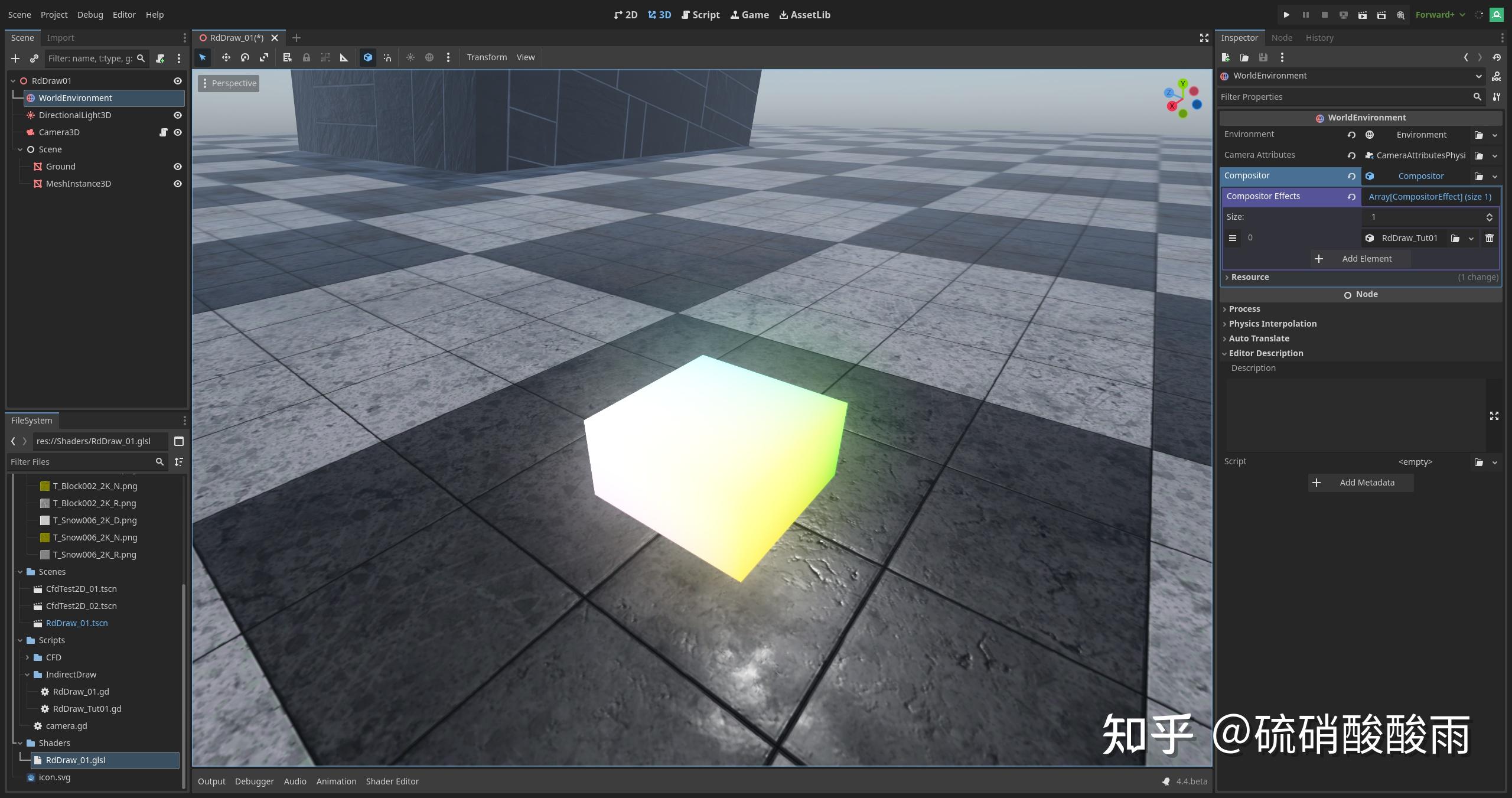This screenshot has height=798, width=1512.
Task: Switch to the Import tab
Action: 61,37
